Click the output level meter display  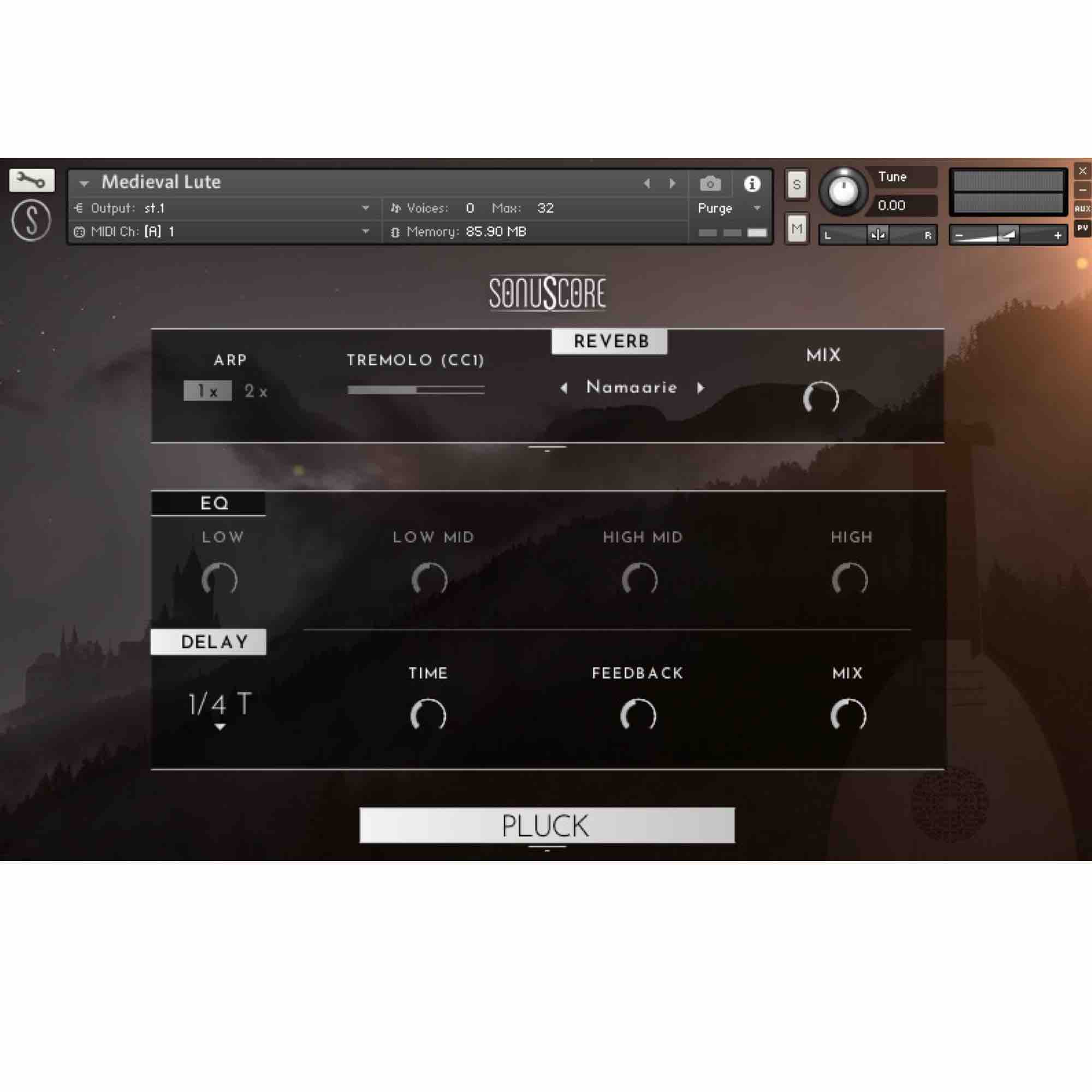pyautogui.click(x=1008, y=192)
